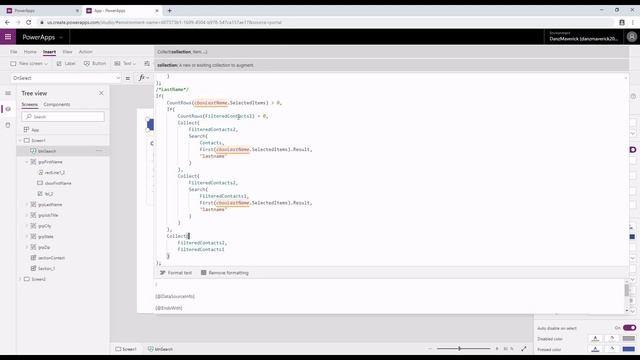Click Remove formatting button

[224, 273]
